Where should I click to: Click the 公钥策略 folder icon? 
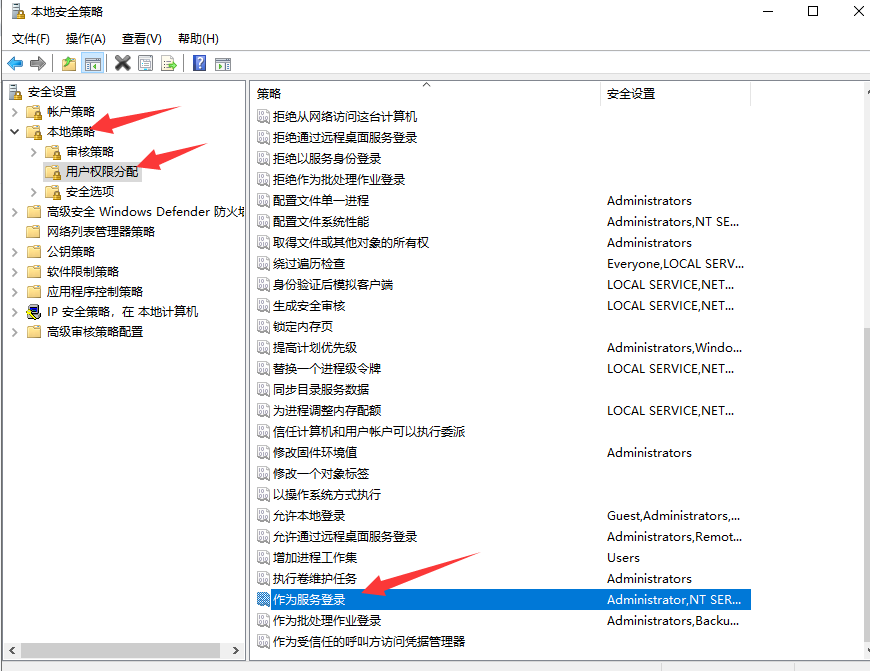(34, 252)
